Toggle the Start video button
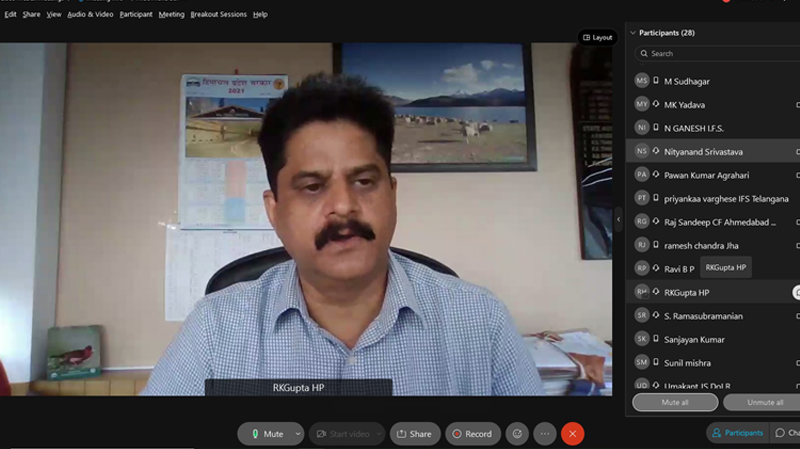This screenshot has height=449, width=800. coord(343,434)
